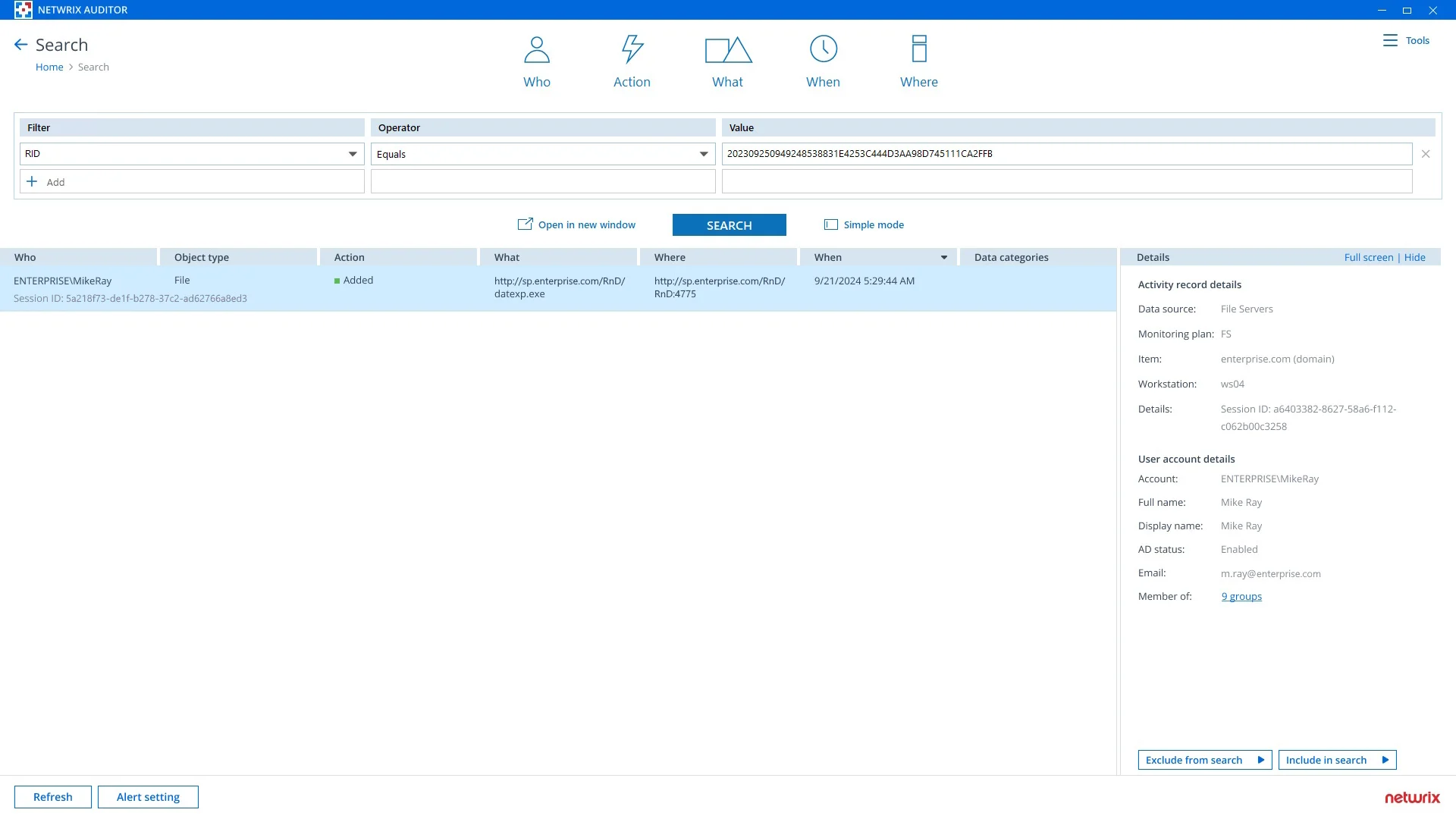1456x819 pixels.
Task: Click the enterprise.com (domain) item value
Action: tap(1278, 359)
